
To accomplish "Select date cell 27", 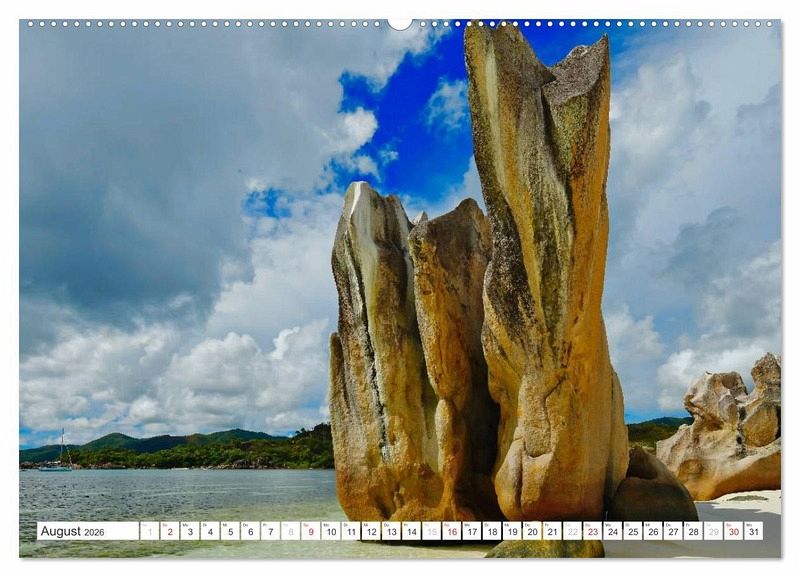I will click(x=673, y=531).
